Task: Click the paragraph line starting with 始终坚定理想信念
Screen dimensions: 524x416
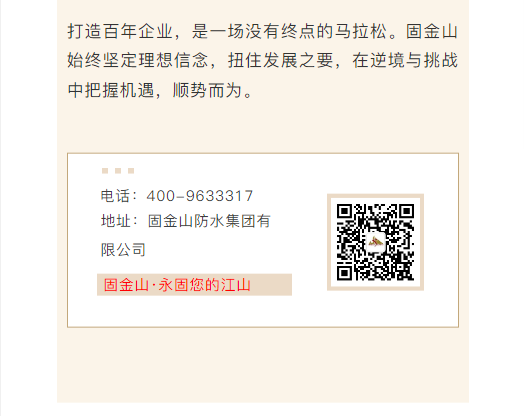Action: (263, 60)
